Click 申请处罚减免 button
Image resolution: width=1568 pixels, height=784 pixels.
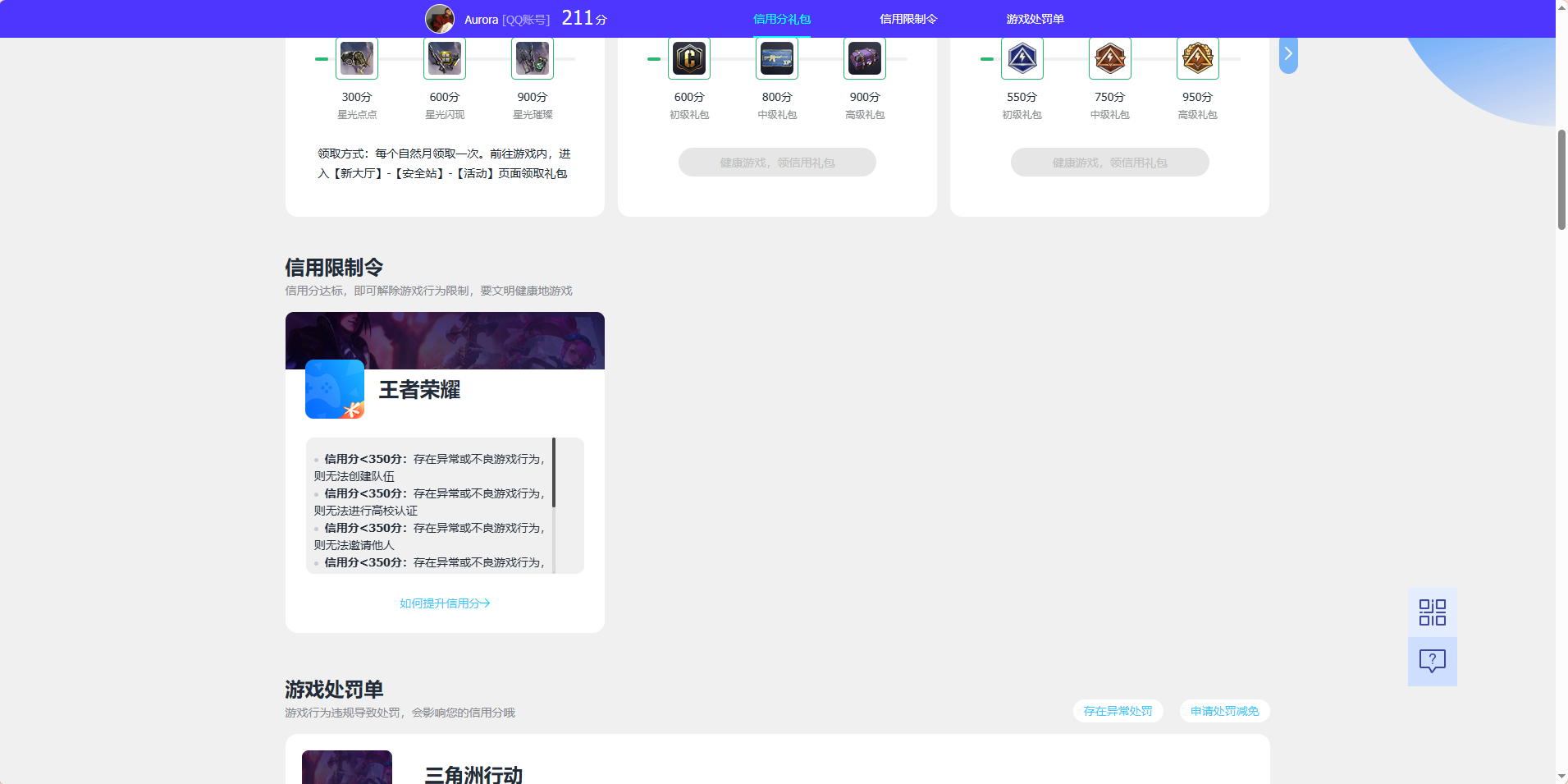[x=1225, y=711]
